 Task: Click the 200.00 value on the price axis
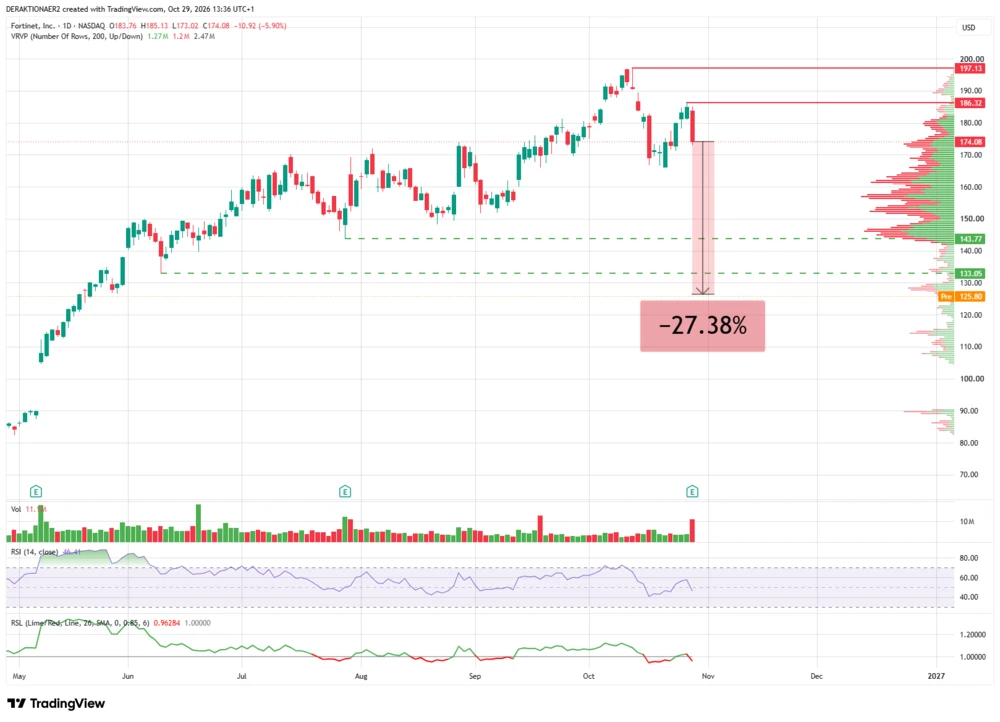coord(972,59)
